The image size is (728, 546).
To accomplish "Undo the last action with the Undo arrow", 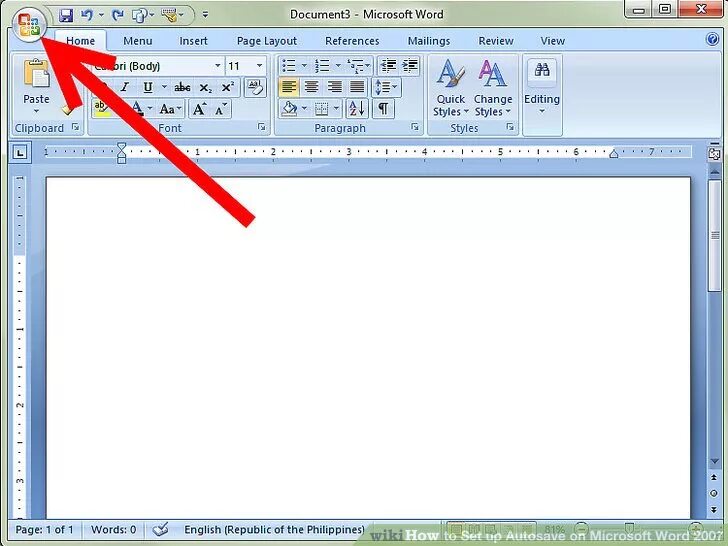I will coord(87,15).
